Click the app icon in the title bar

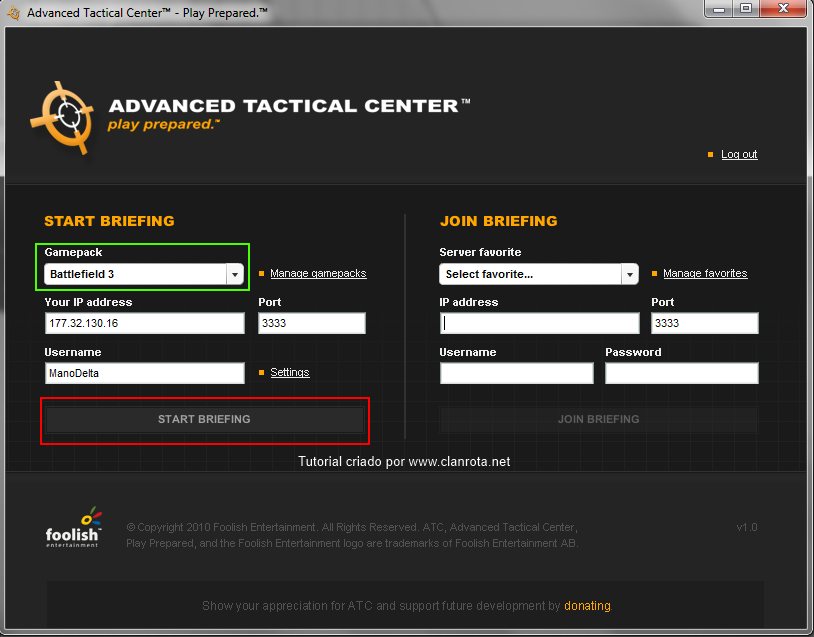[x=13, y=12]
